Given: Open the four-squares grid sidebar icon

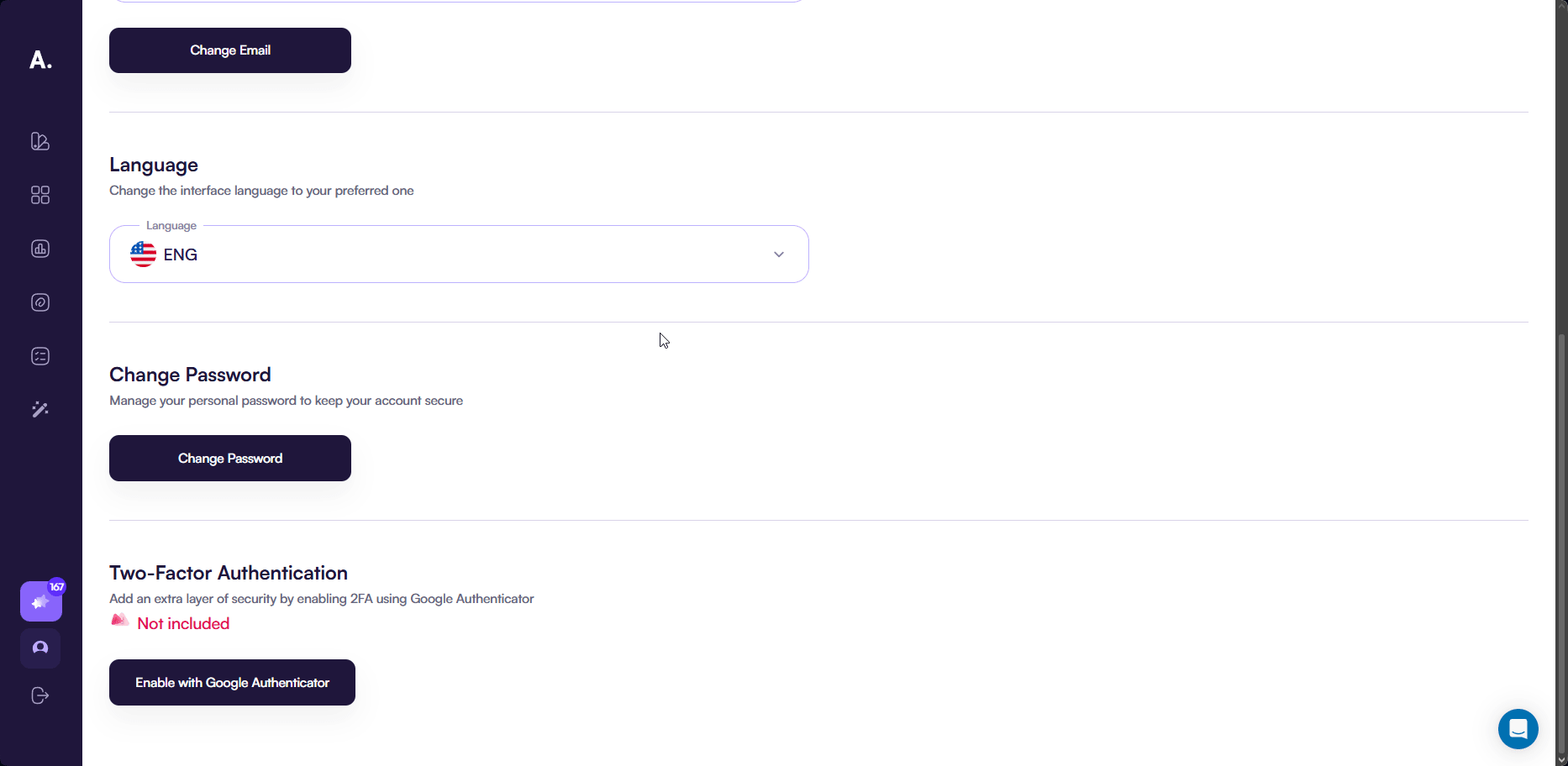Looking at the screenshot, I should click(x=40, y=195).
